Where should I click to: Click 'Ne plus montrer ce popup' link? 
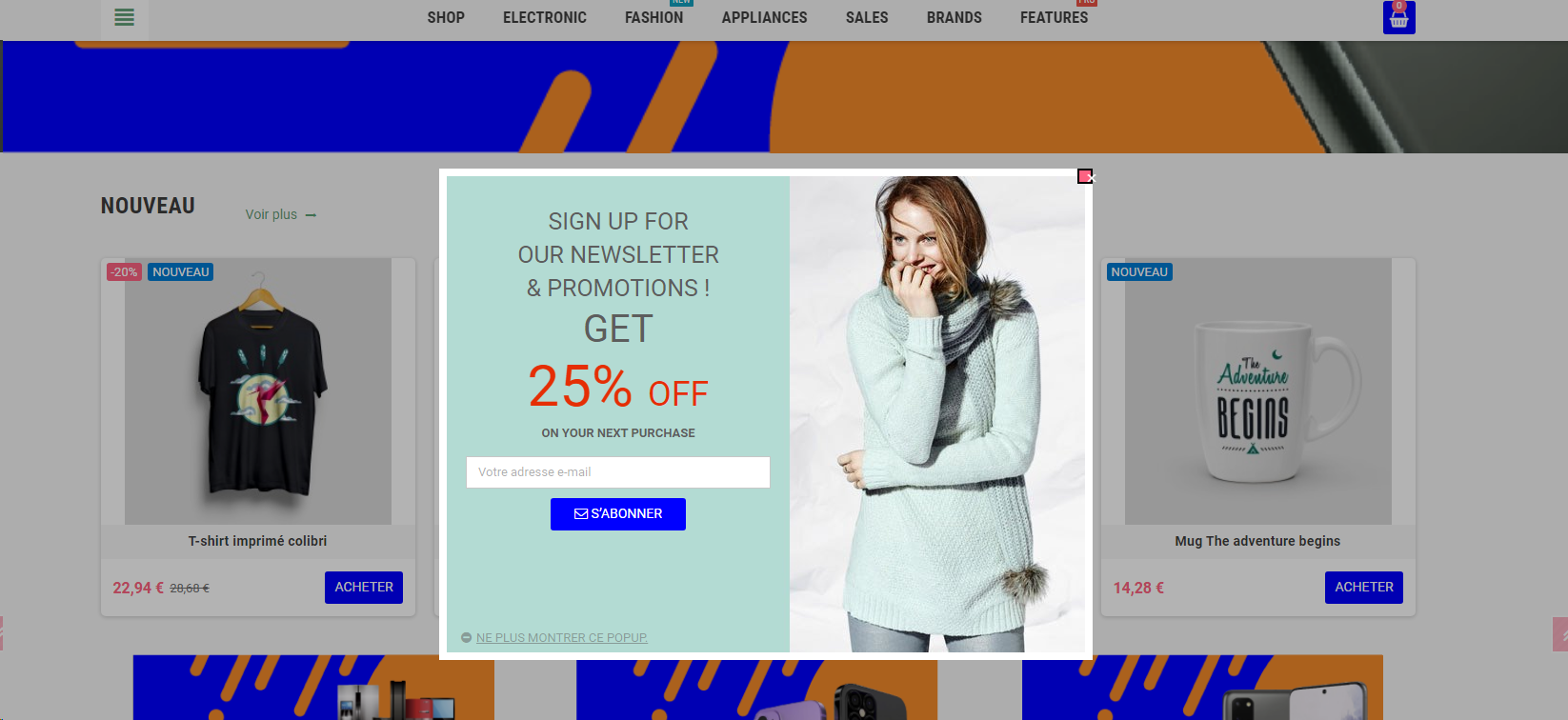pyautogui.click(x=562, y=638)
